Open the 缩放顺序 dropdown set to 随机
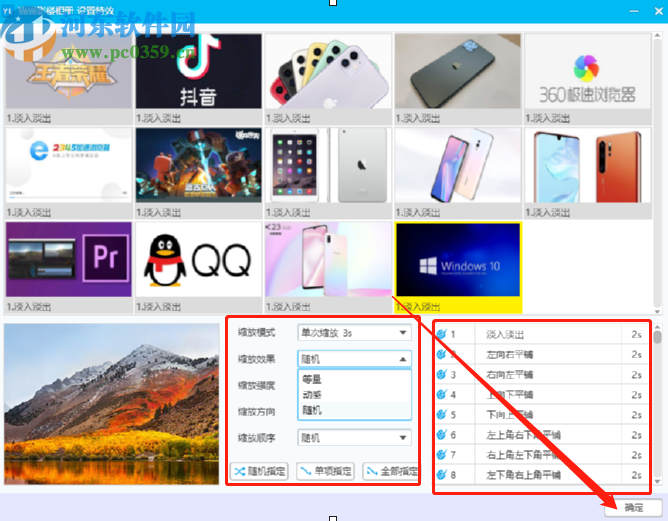The image size is (668, 521). 354,438
